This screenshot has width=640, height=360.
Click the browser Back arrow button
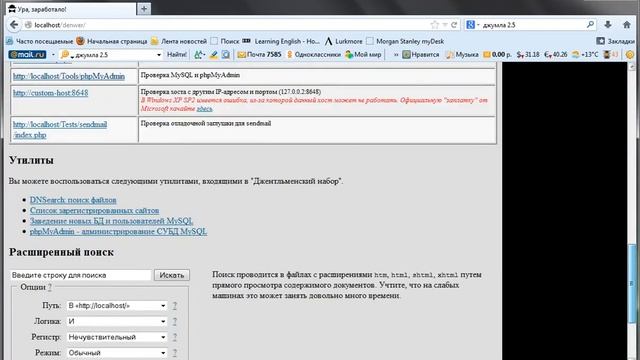click(14, 25)
